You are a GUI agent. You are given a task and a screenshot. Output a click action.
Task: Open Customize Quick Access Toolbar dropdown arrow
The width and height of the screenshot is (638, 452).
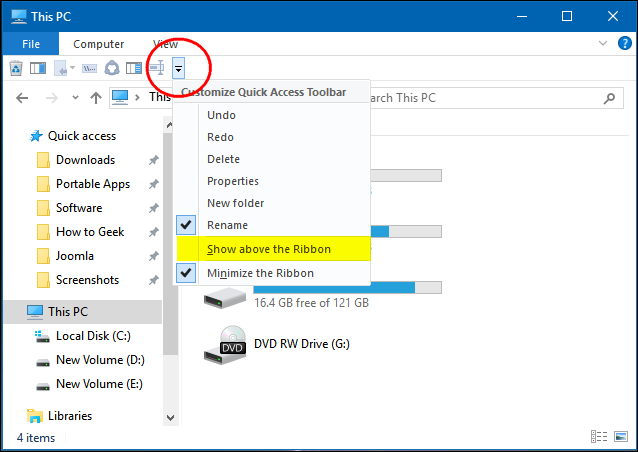point(178,68)
